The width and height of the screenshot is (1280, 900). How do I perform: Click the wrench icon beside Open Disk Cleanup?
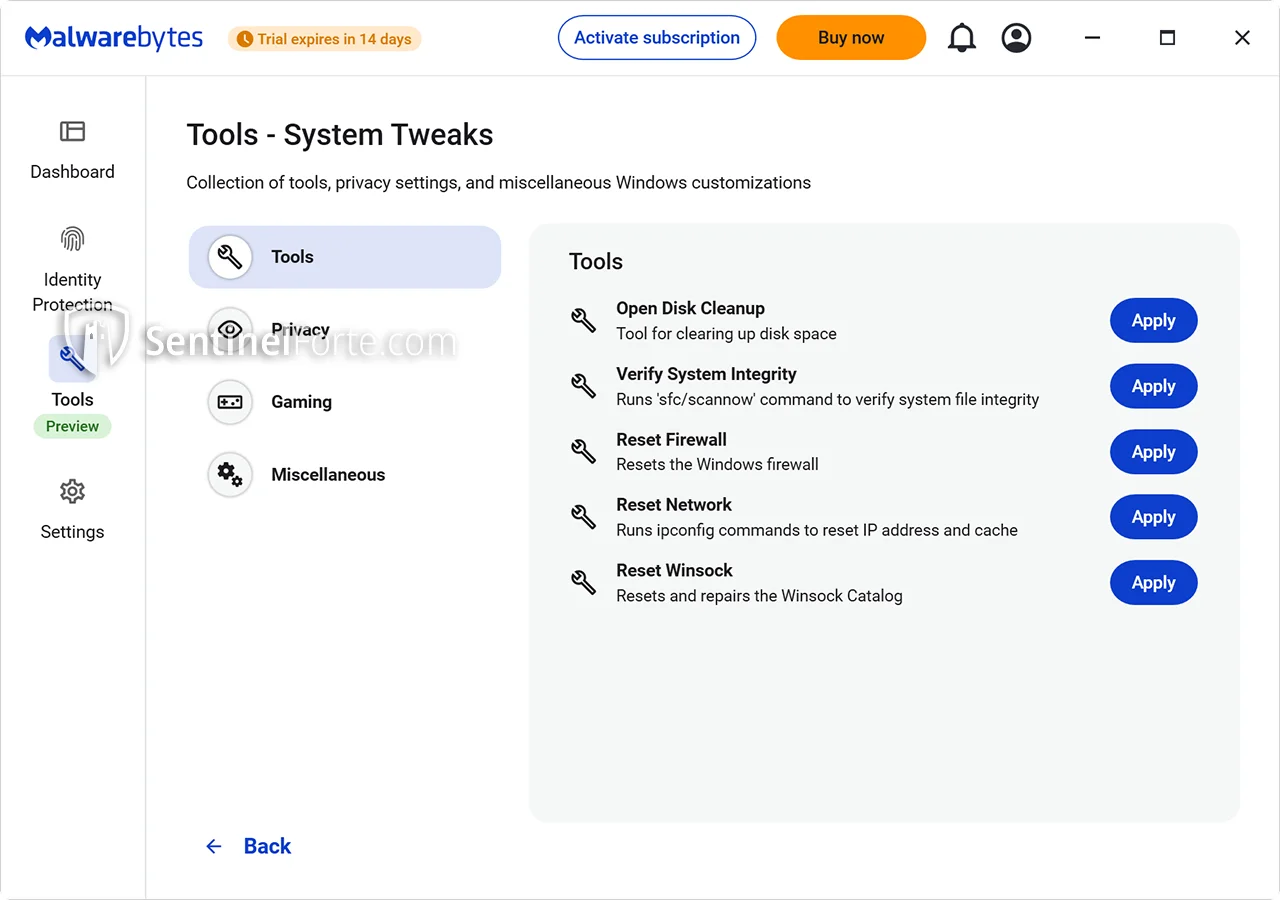(x=583, y=320)
